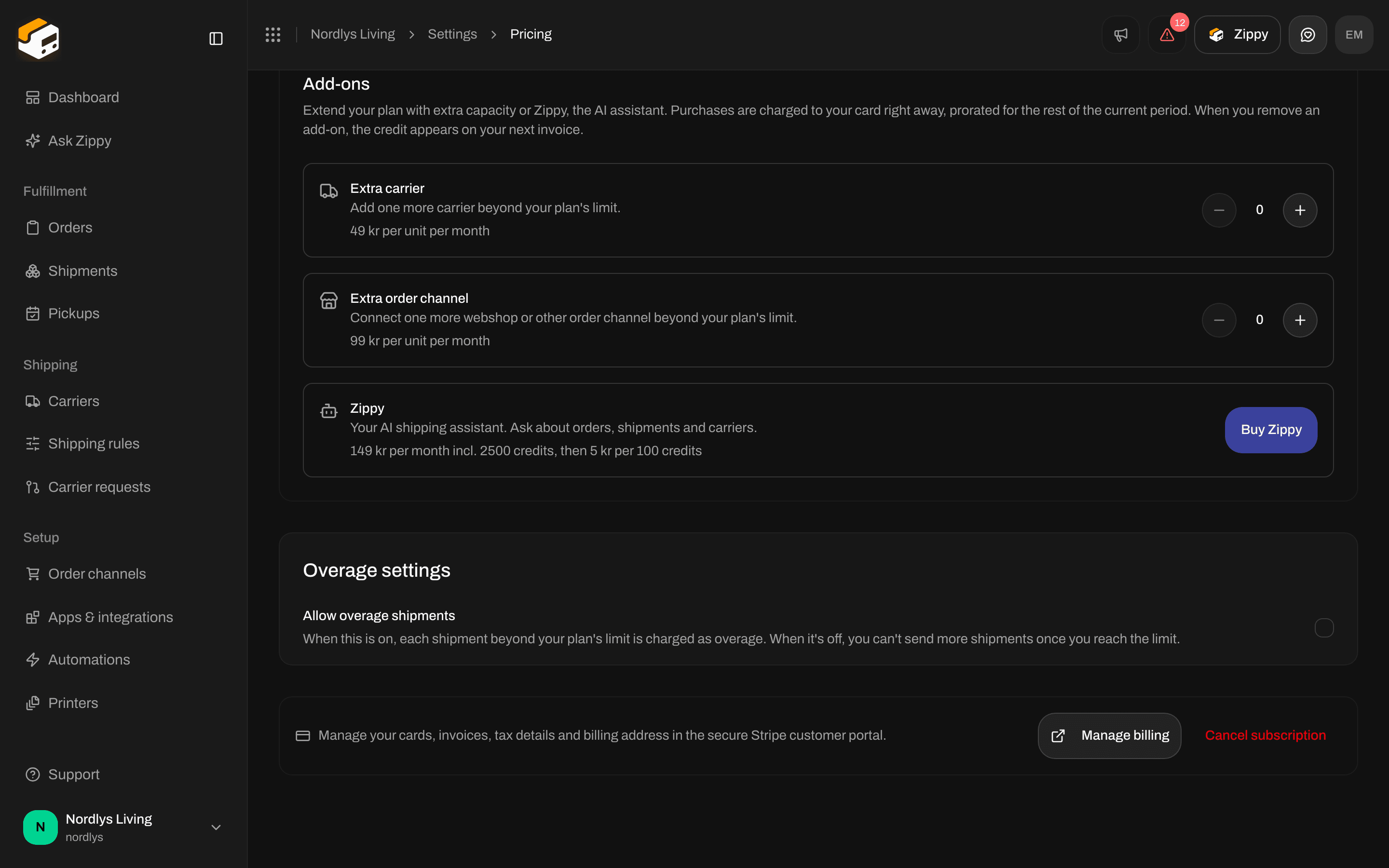Viewport: 1389px width, 868px height.
Task: Click the Extra carrier truck icon
Action: click(329, 191)
